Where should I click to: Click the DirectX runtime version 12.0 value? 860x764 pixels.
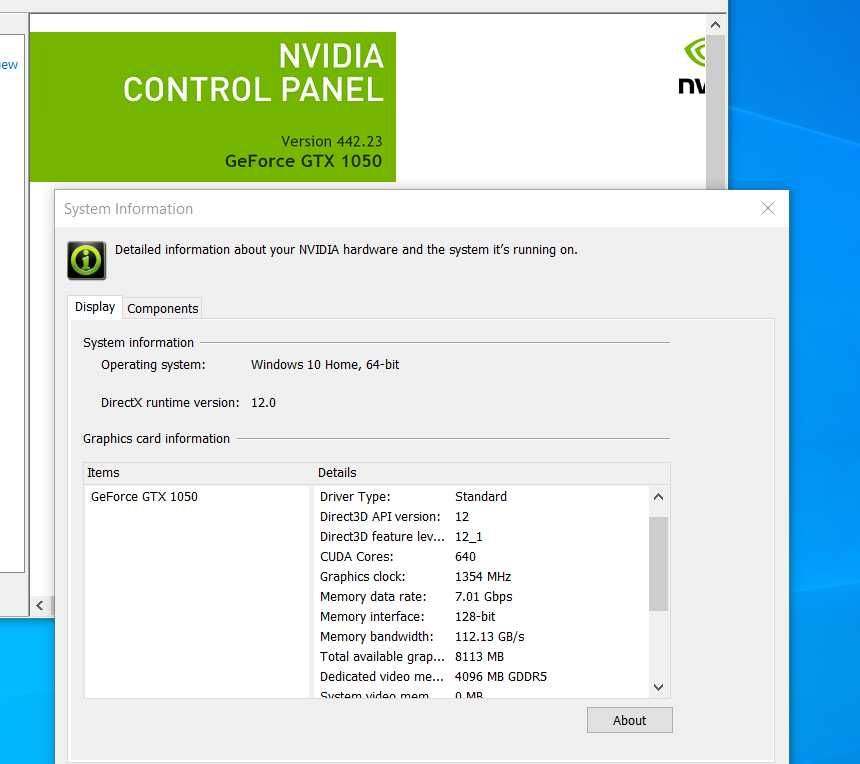(263, 403)
